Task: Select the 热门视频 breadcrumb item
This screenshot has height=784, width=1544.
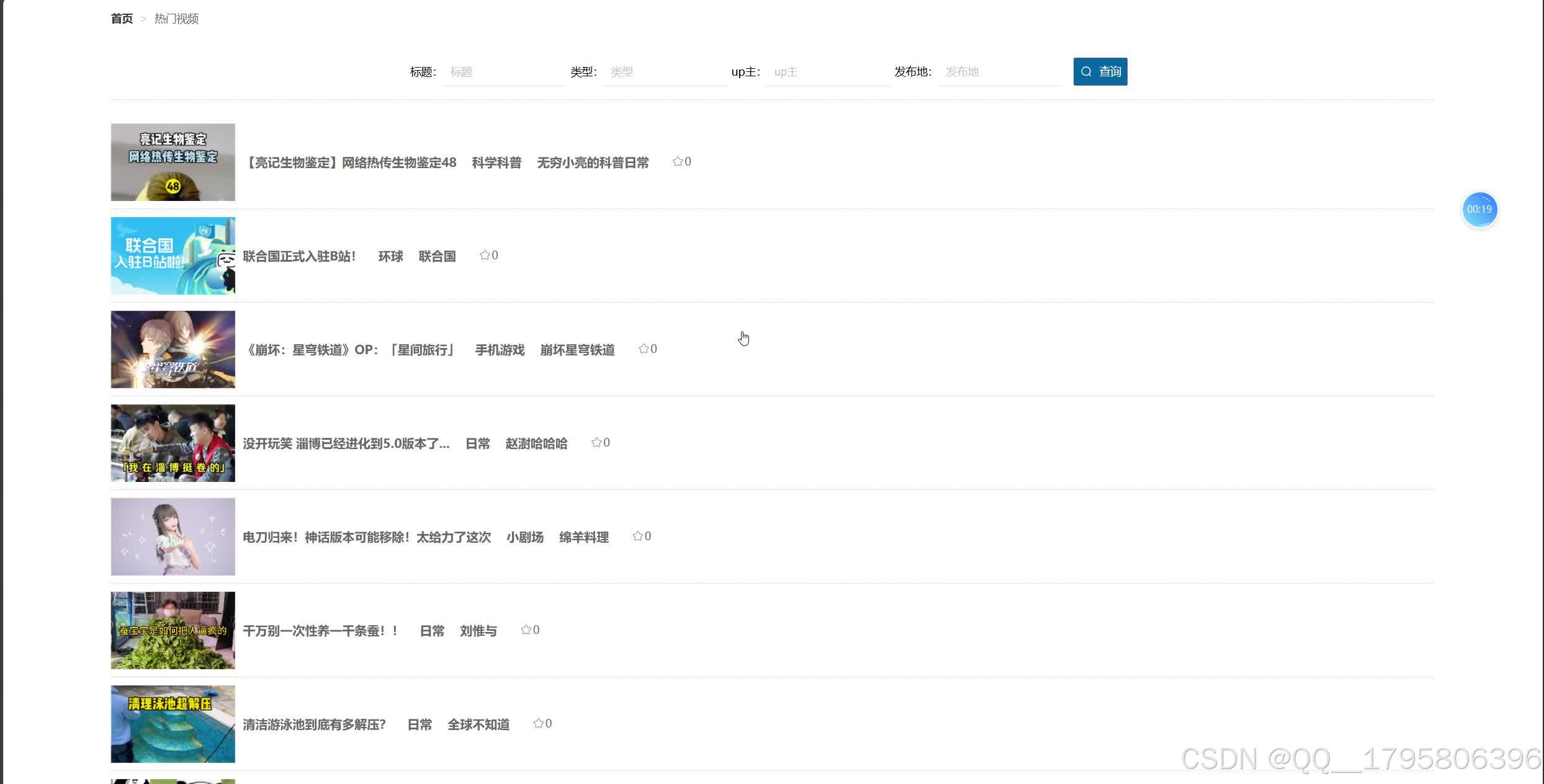Action: coord(176,19)
